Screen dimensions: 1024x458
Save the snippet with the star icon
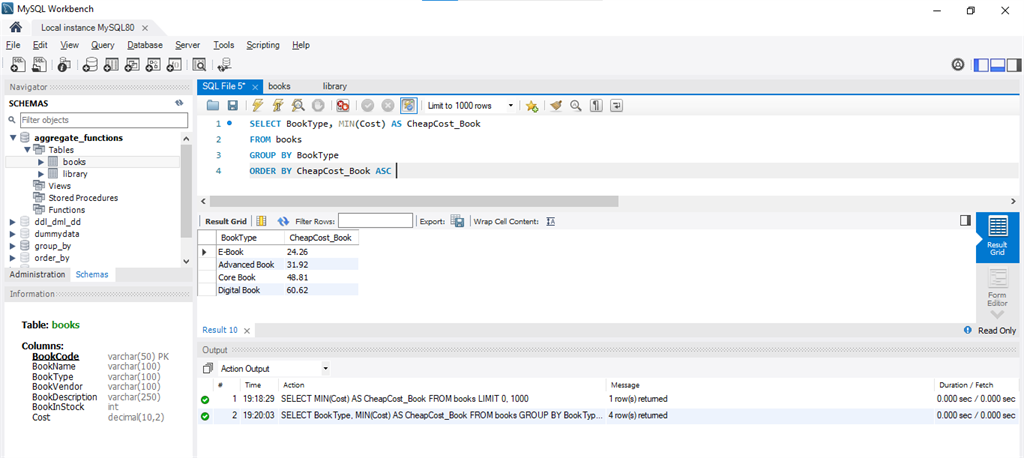[532, 106]
